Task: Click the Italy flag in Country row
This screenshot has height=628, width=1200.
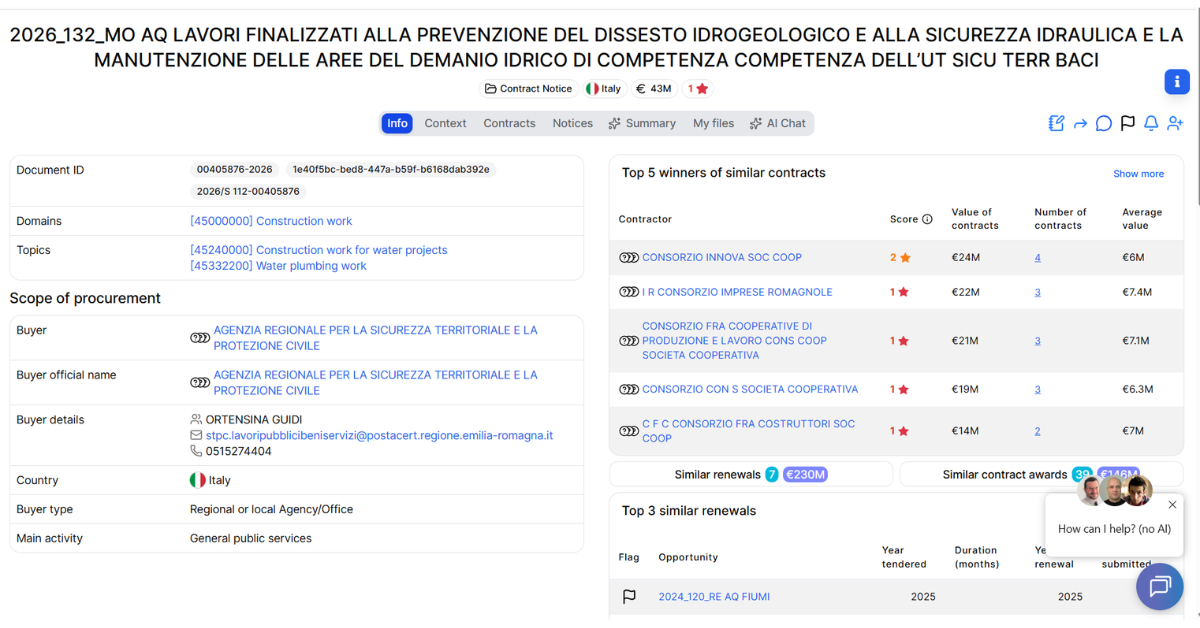Action: click(x=198, y=480)
